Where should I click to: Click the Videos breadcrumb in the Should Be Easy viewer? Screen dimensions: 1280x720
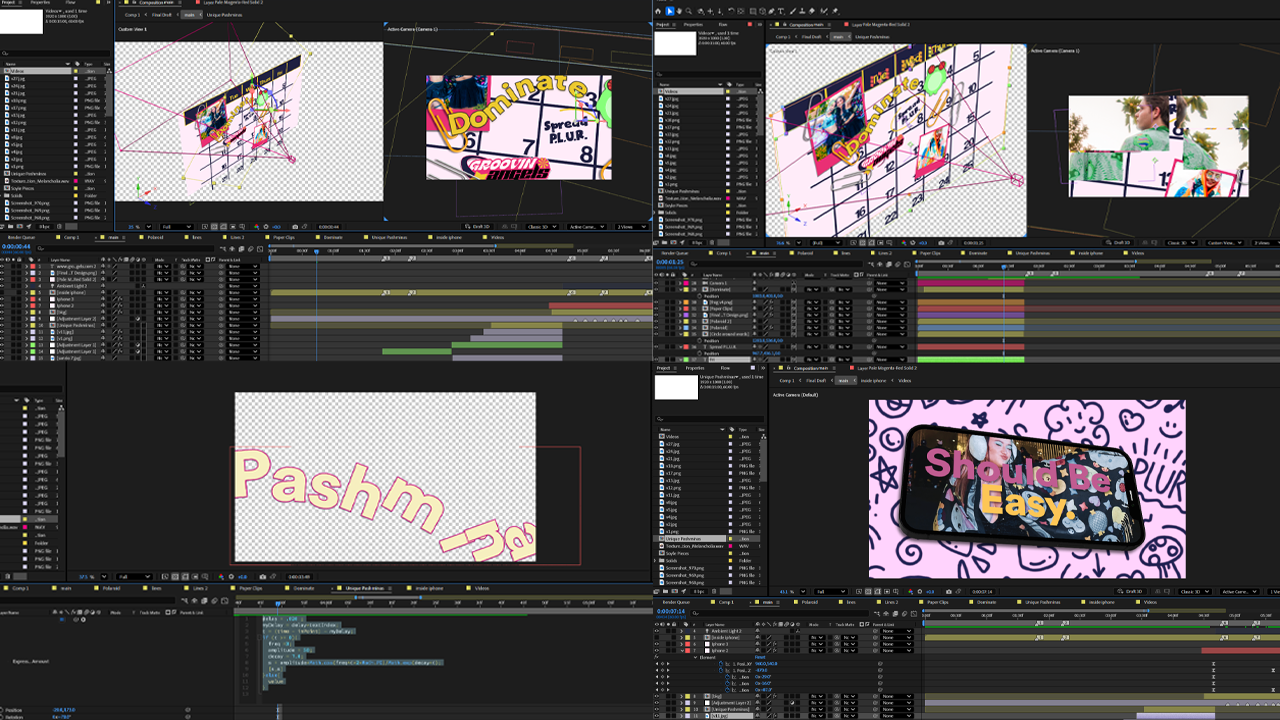pos(904,380)
